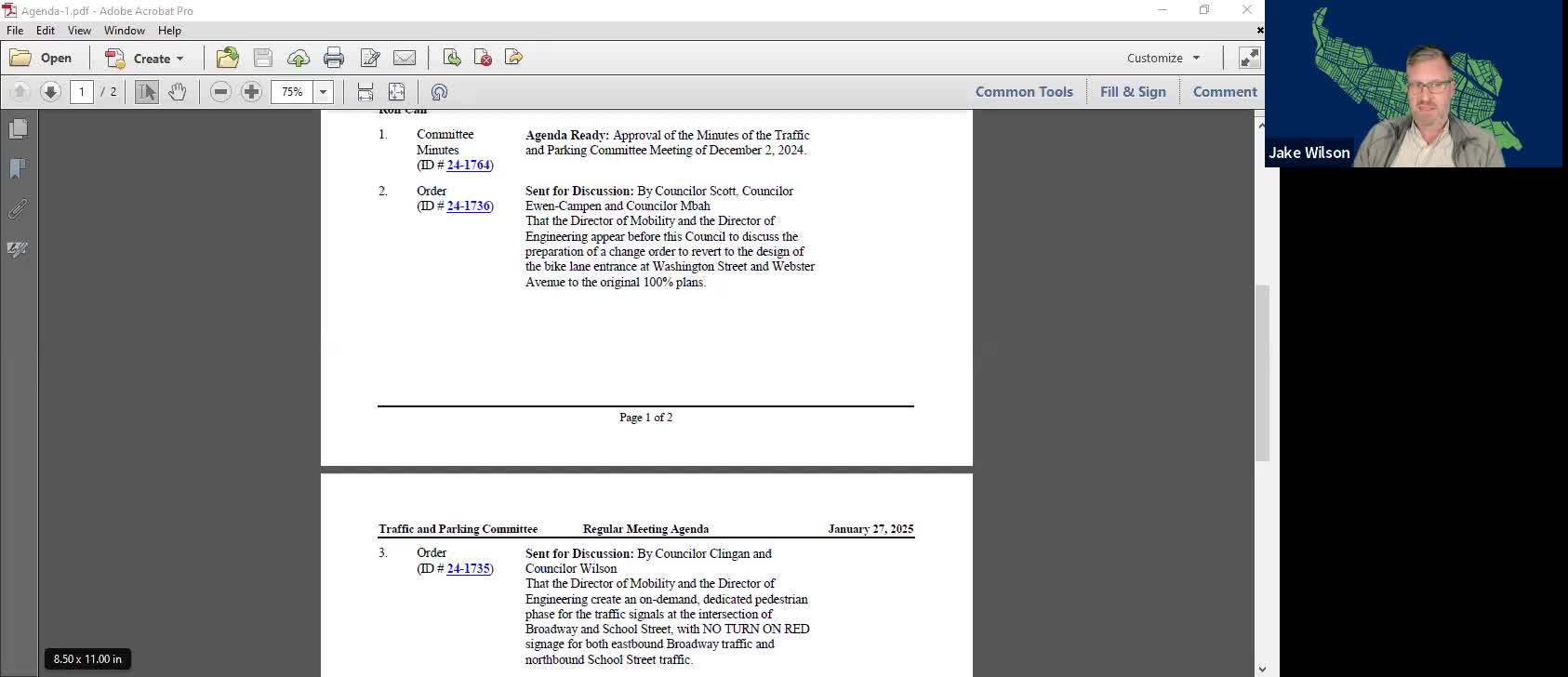Viewport: 1568px width, 677px height.
Task: Click the fit one full page icon
Action: coord(396,92)
